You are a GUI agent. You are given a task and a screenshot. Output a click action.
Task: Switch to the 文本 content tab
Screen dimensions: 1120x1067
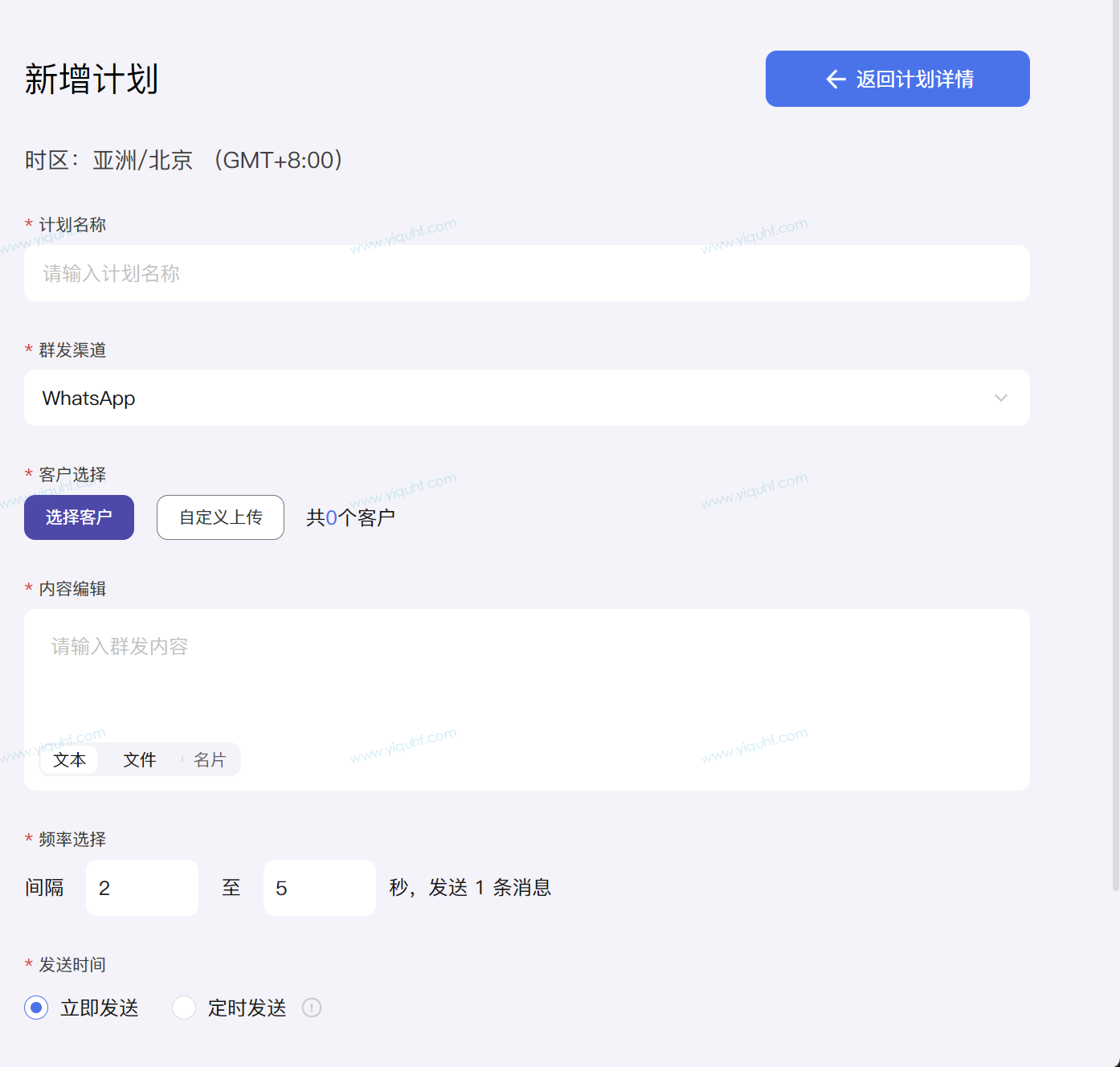click(x=69, y=759)
